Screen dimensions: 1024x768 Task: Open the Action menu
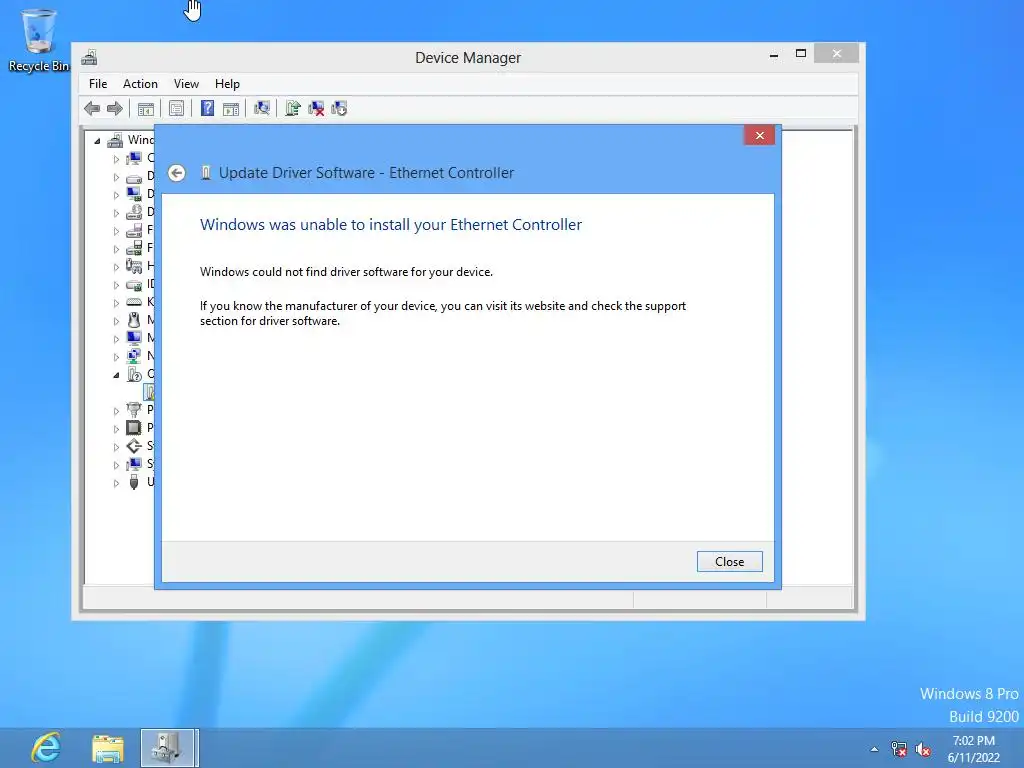[x=140, y=84]
